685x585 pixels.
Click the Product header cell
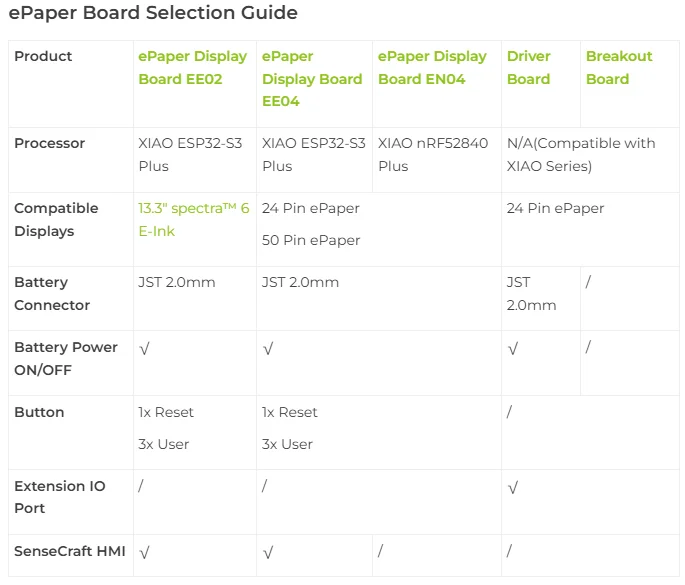pos(43,56)
